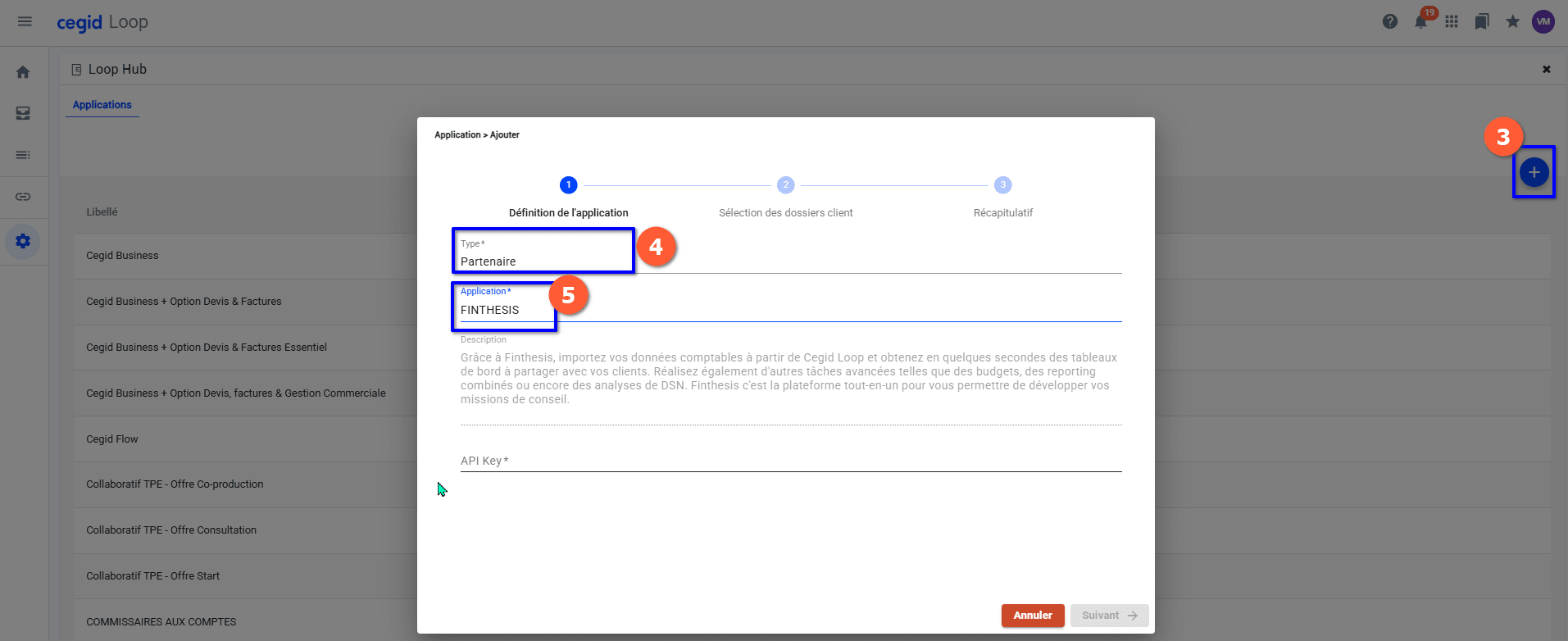Select the COMMISSAIRES AUX COMPTES row

(246, 622)
